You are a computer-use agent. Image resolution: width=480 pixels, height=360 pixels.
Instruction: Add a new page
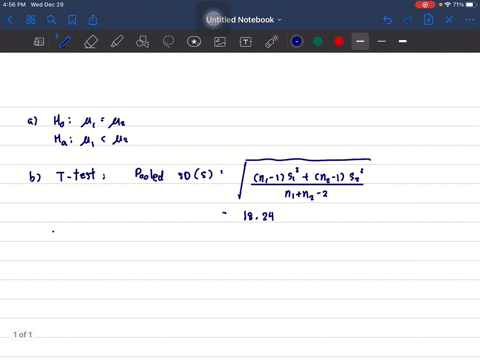click(428, 20)
